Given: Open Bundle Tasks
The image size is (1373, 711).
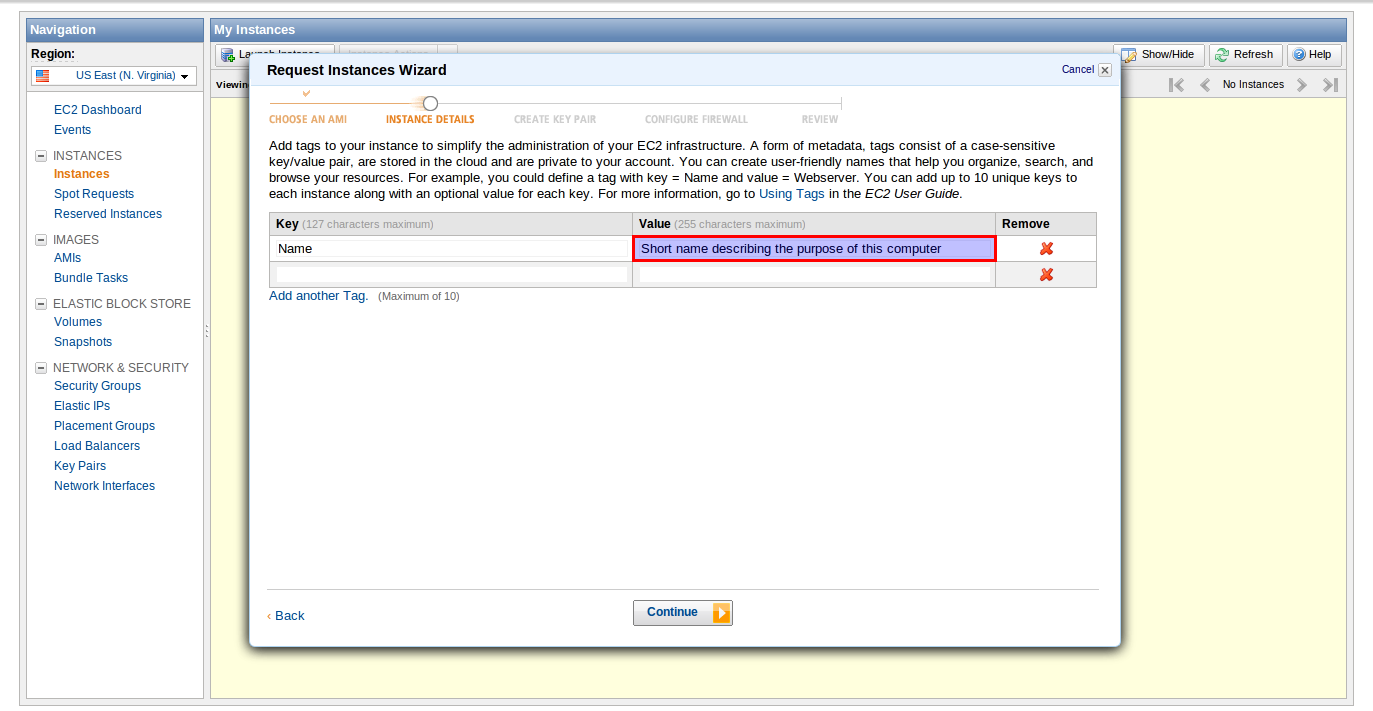Looking at the screenshot, I should (x=91, y=278).
